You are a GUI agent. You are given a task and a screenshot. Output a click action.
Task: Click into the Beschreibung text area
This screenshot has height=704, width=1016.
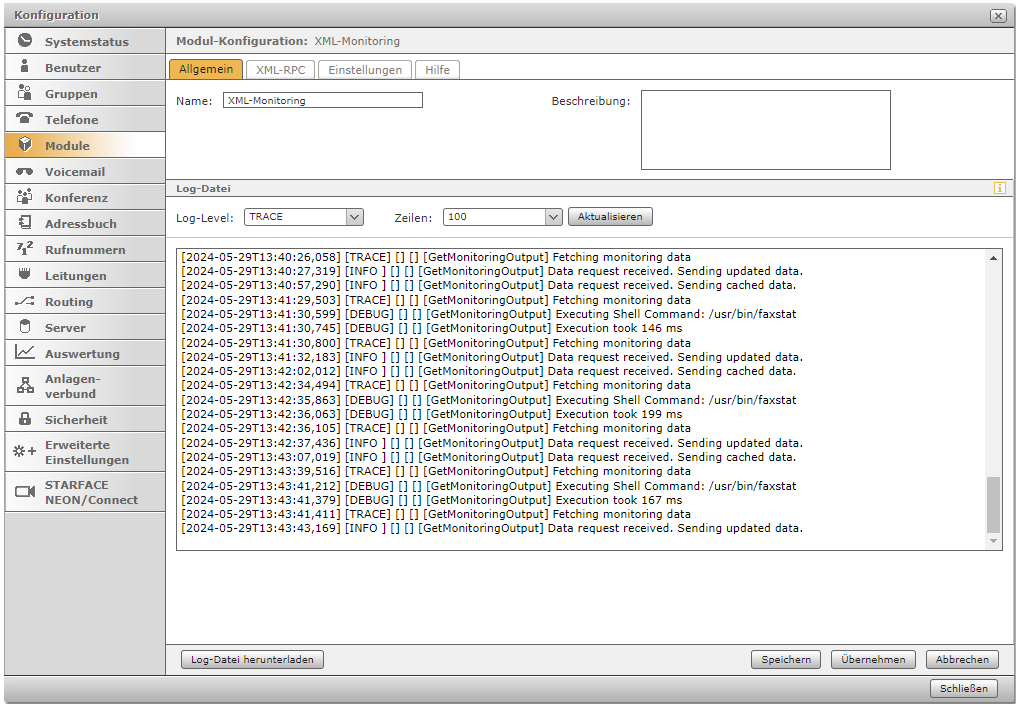click(765, 130)
